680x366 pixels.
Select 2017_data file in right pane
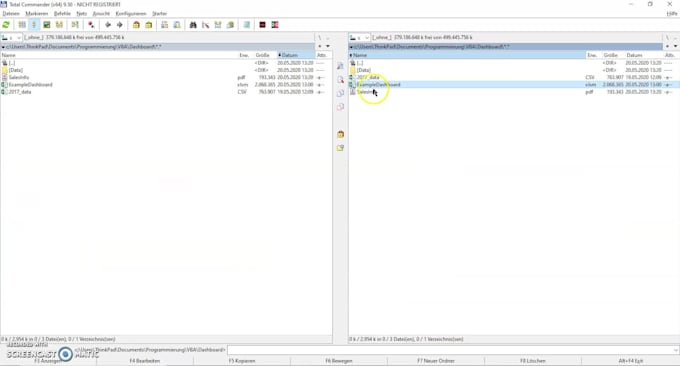point(368,77)
